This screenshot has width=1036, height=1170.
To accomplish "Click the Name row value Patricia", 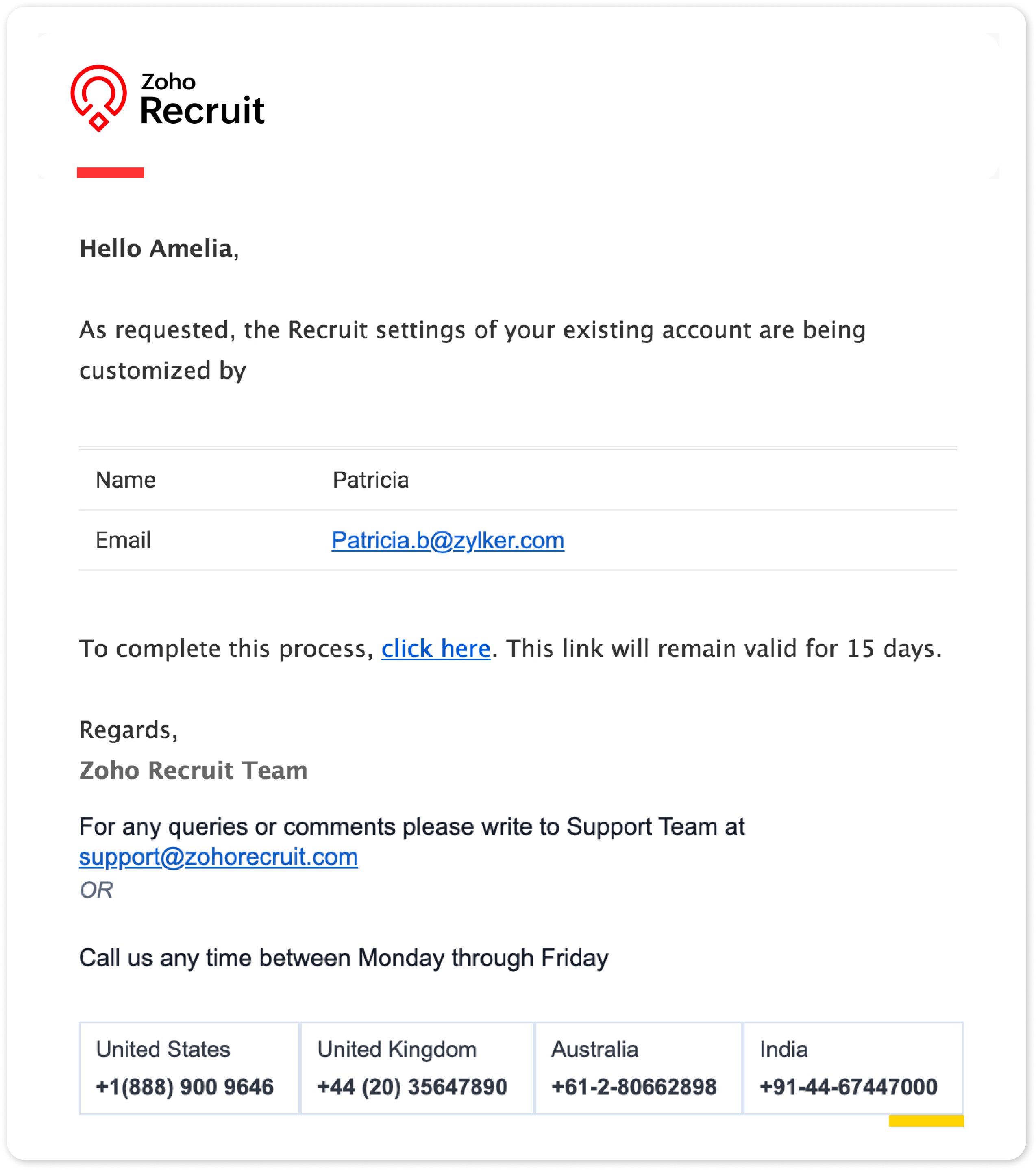I will tap(371, 480).
